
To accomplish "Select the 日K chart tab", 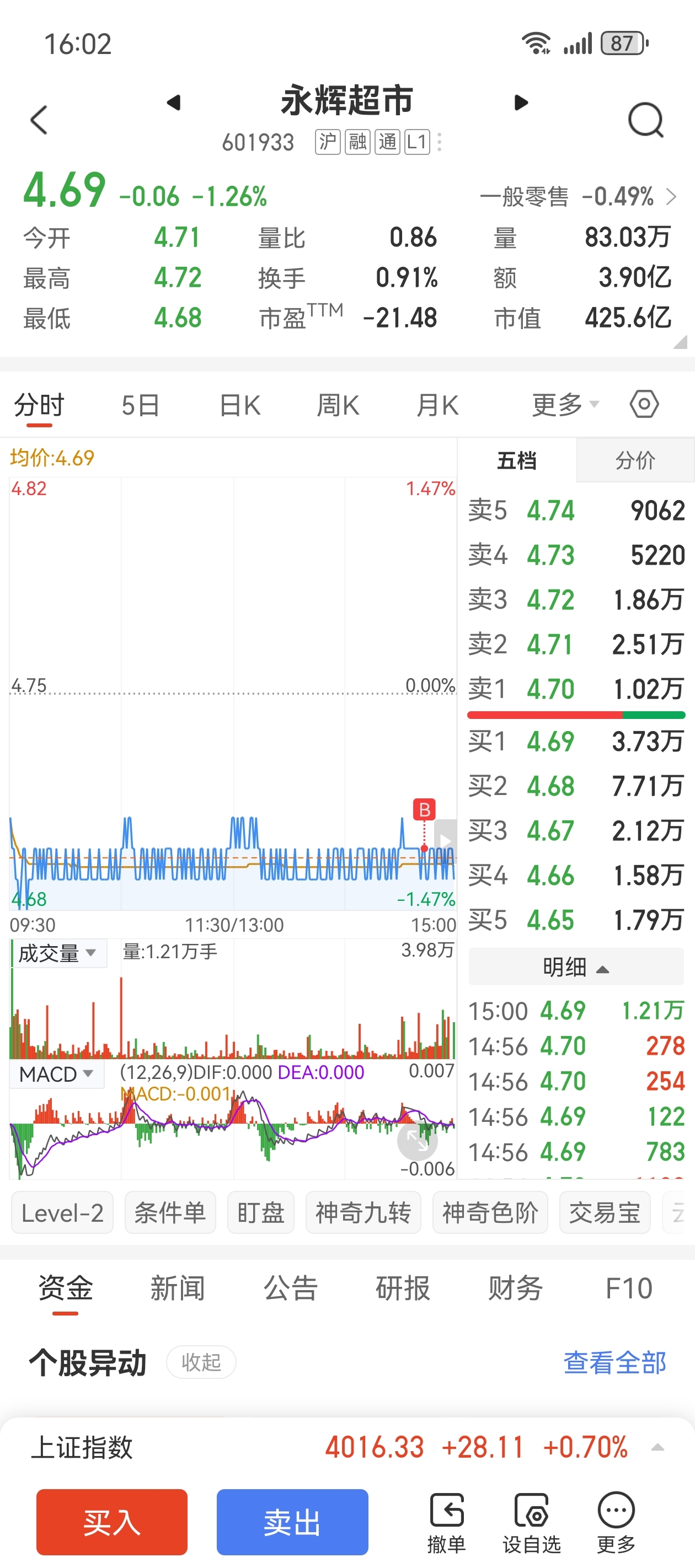I will [x=240, y=405].
